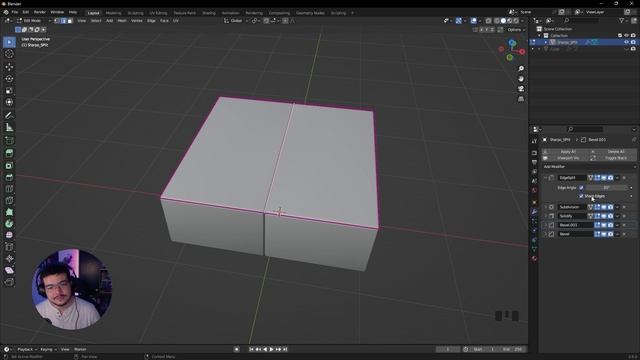Open the Mesh menu in viewport header
Viewport: 640px width, 360px height.
(122, 20)
